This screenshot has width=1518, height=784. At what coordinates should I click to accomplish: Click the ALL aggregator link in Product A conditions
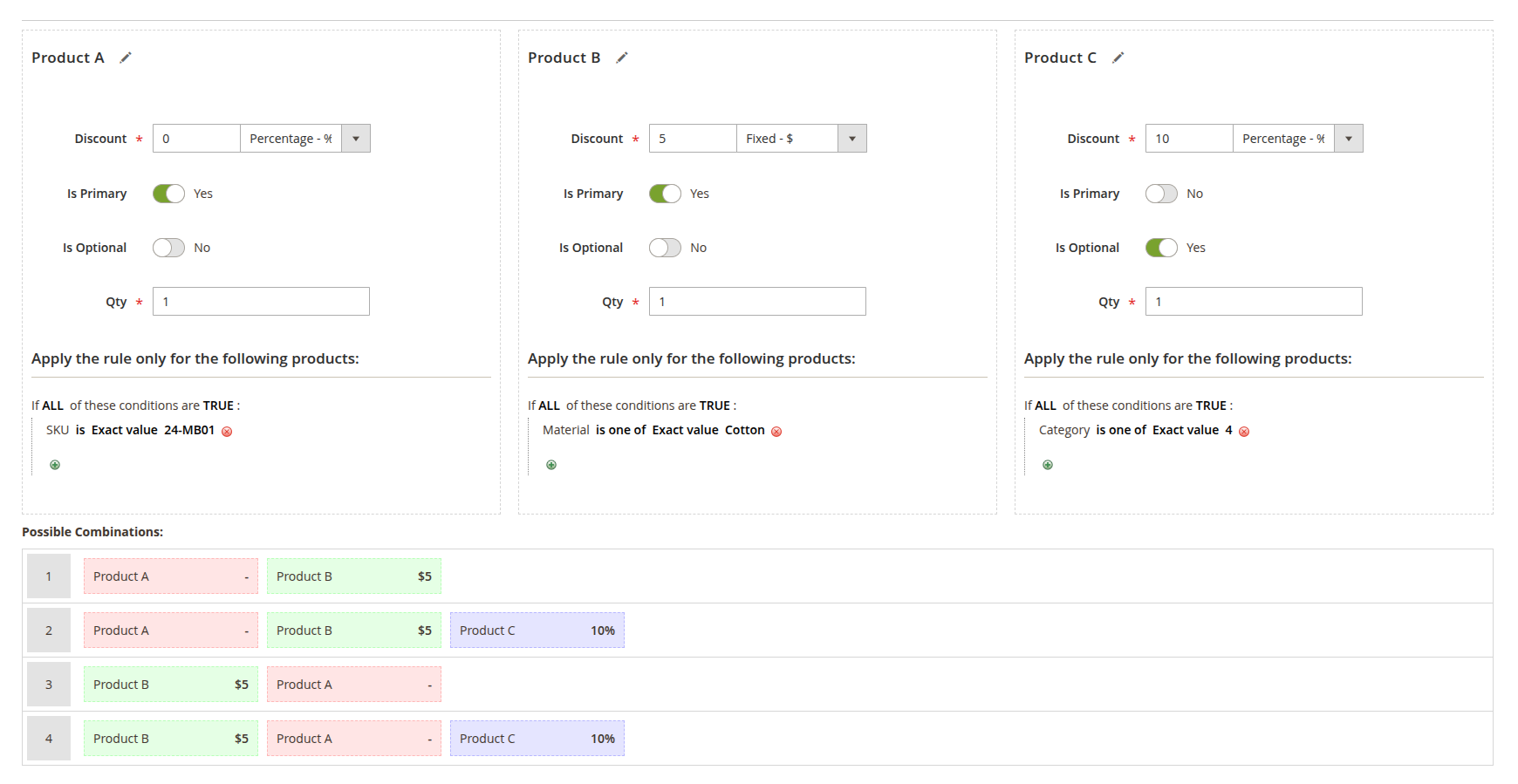[x=53, y=406]
